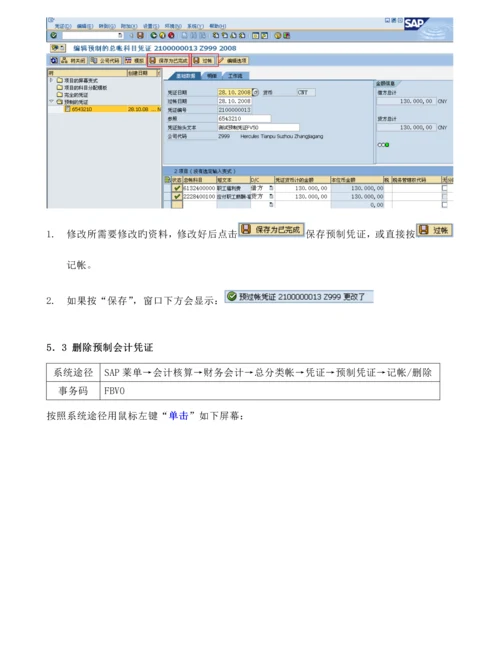The image size is (500, 647).
Task: Open D/C dropdown in row 6132400000
Action: coord(271,188)
